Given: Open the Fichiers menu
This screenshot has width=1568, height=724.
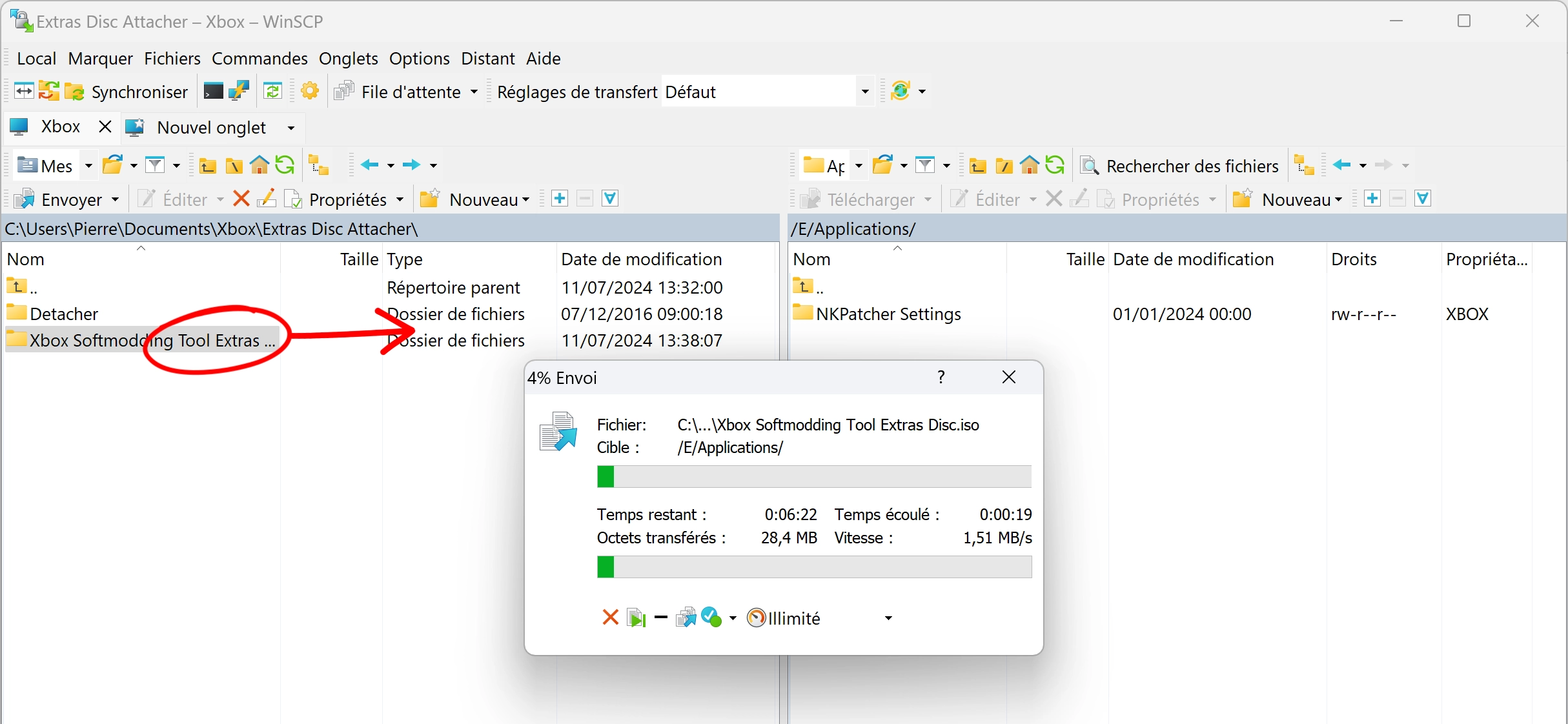Looking at the screenshot, I should (172, 58).
